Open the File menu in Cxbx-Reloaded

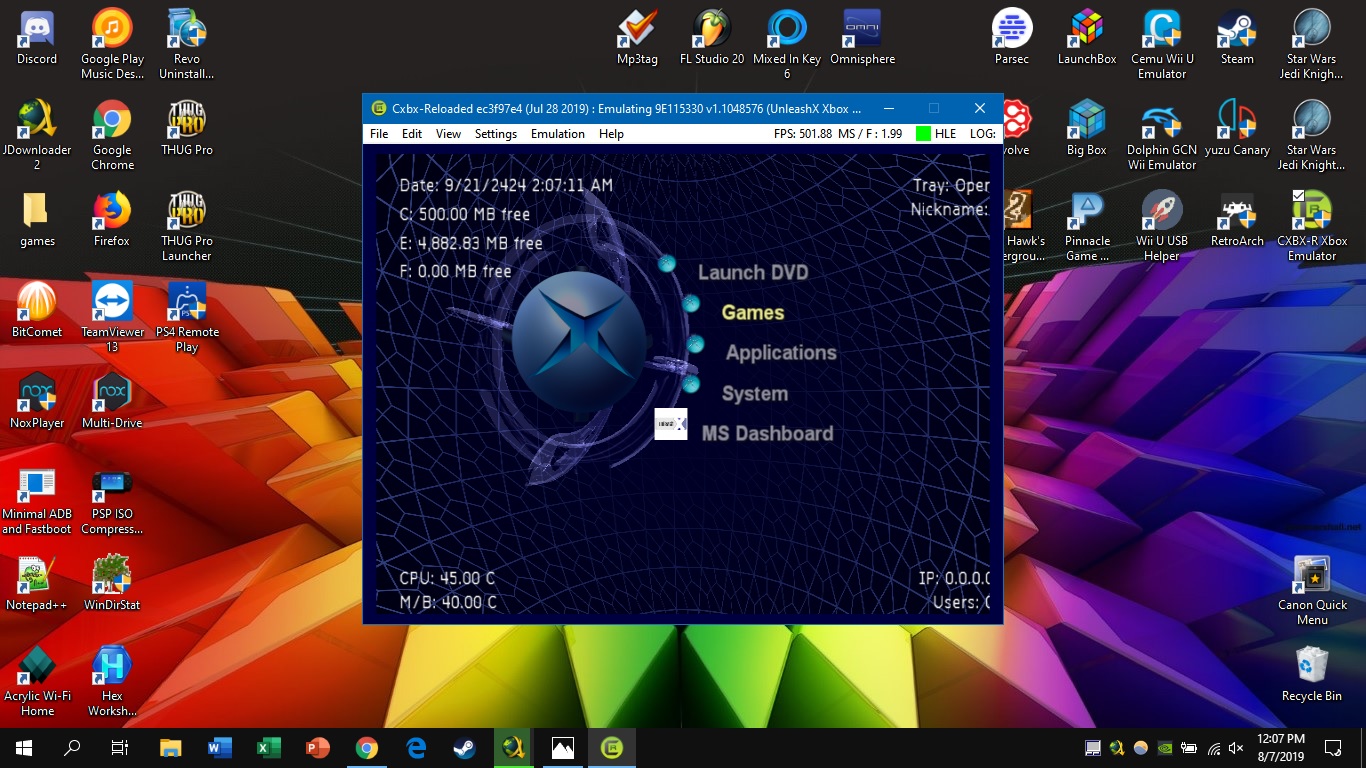[x=379, y=134]
